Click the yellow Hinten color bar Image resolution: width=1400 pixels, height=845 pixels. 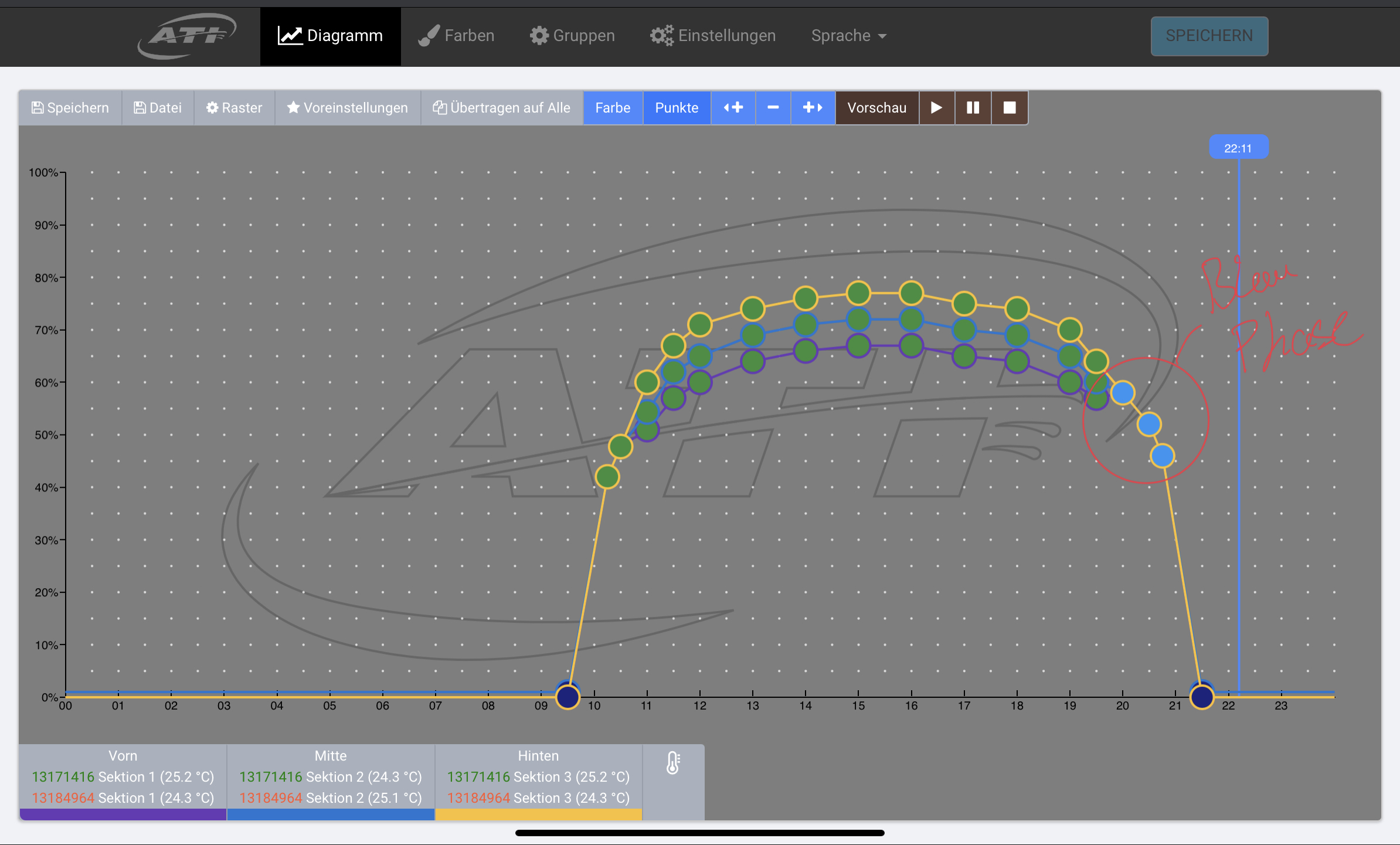tap(538, 815)
